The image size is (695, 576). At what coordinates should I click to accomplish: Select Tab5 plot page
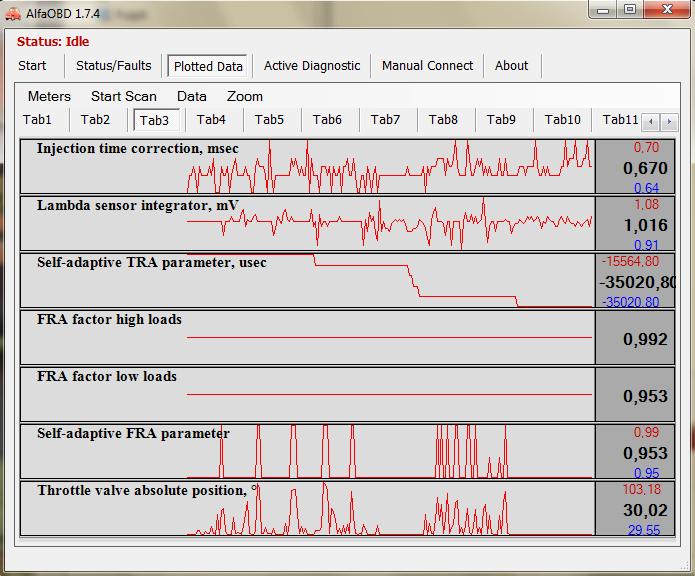click(269, 120)
